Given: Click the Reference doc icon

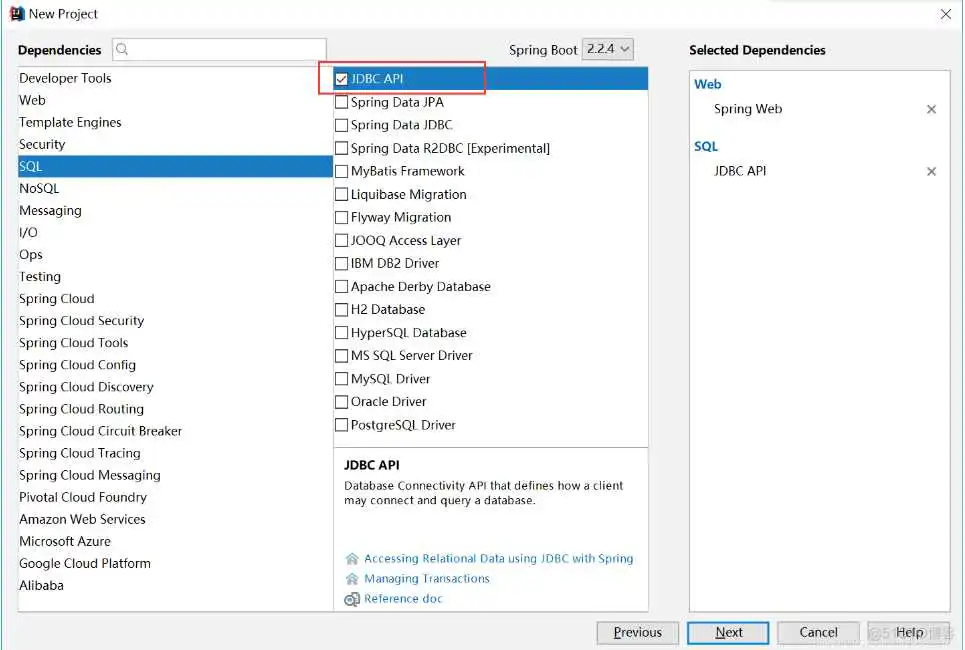Looking at the screenshot, I should (x=351, y=599).
